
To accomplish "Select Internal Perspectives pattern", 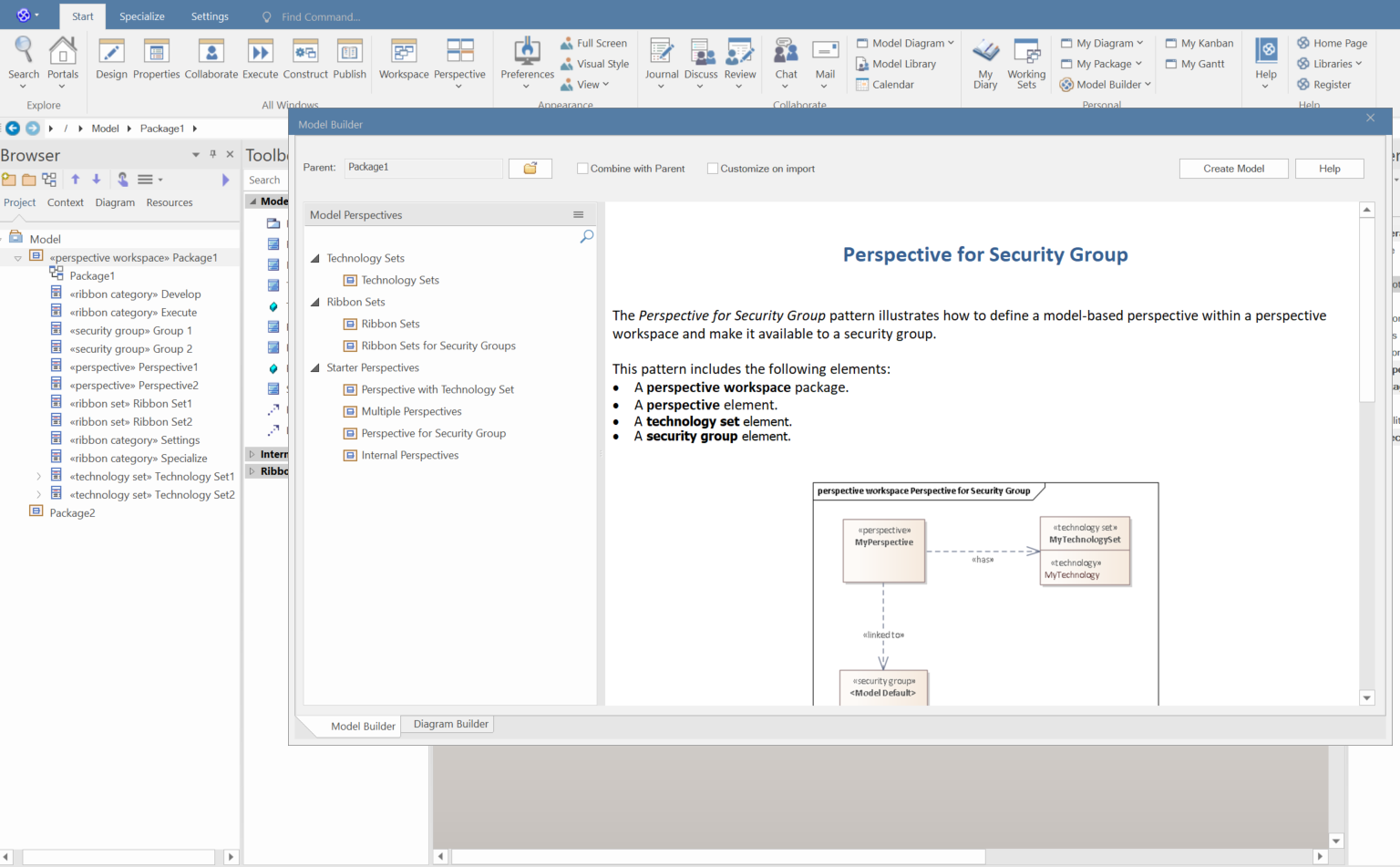I will pos(410,455).
